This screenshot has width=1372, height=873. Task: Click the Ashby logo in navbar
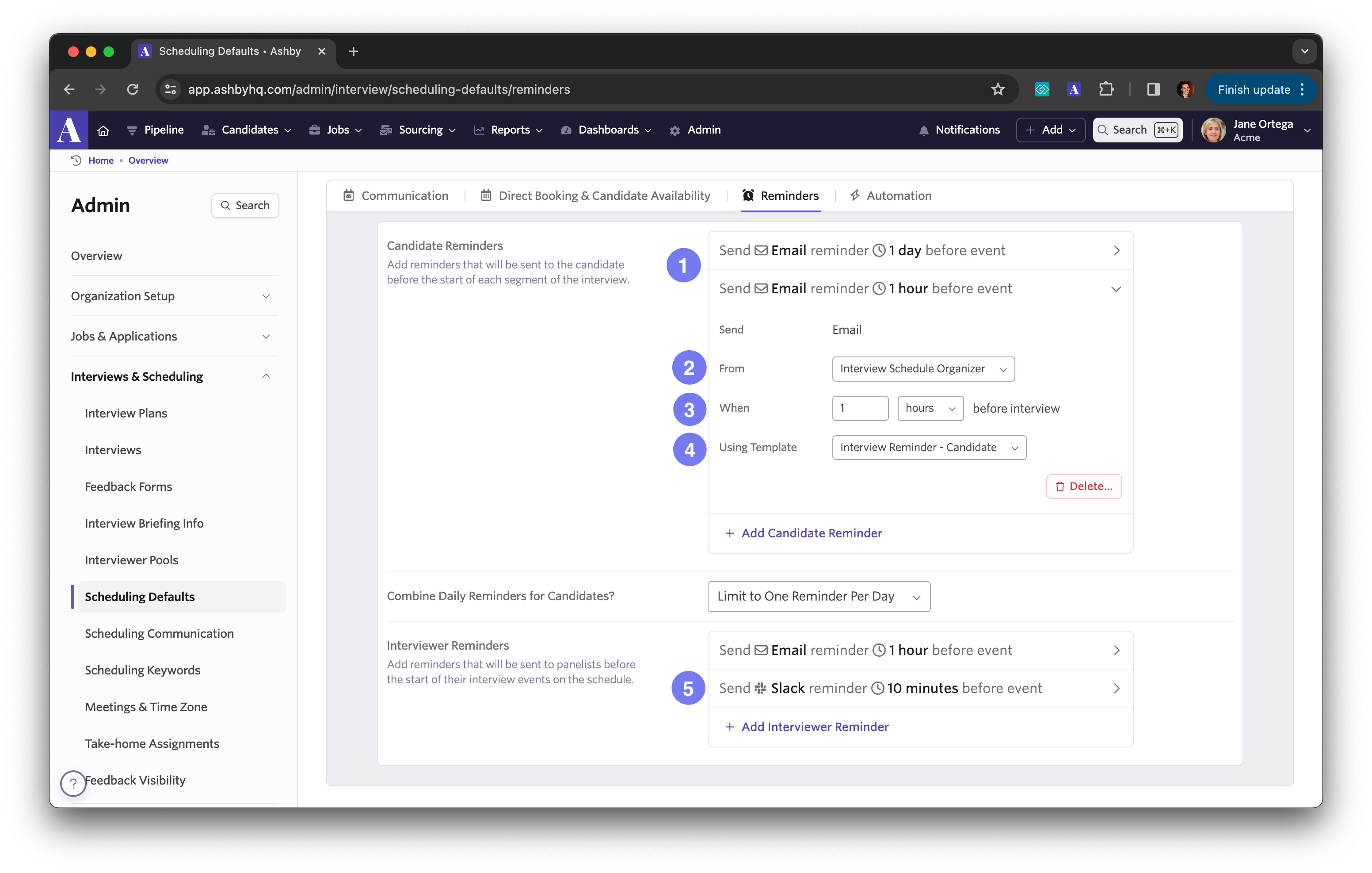[x=69, y=130]
